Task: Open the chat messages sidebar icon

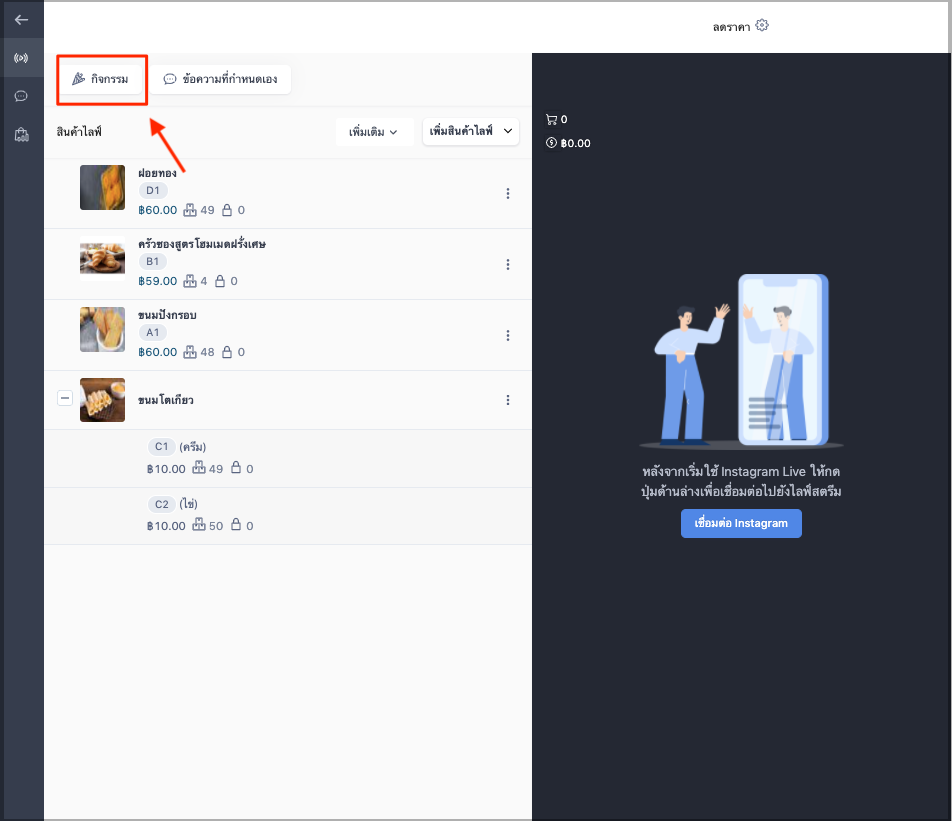Action: [x=21, y=96]
